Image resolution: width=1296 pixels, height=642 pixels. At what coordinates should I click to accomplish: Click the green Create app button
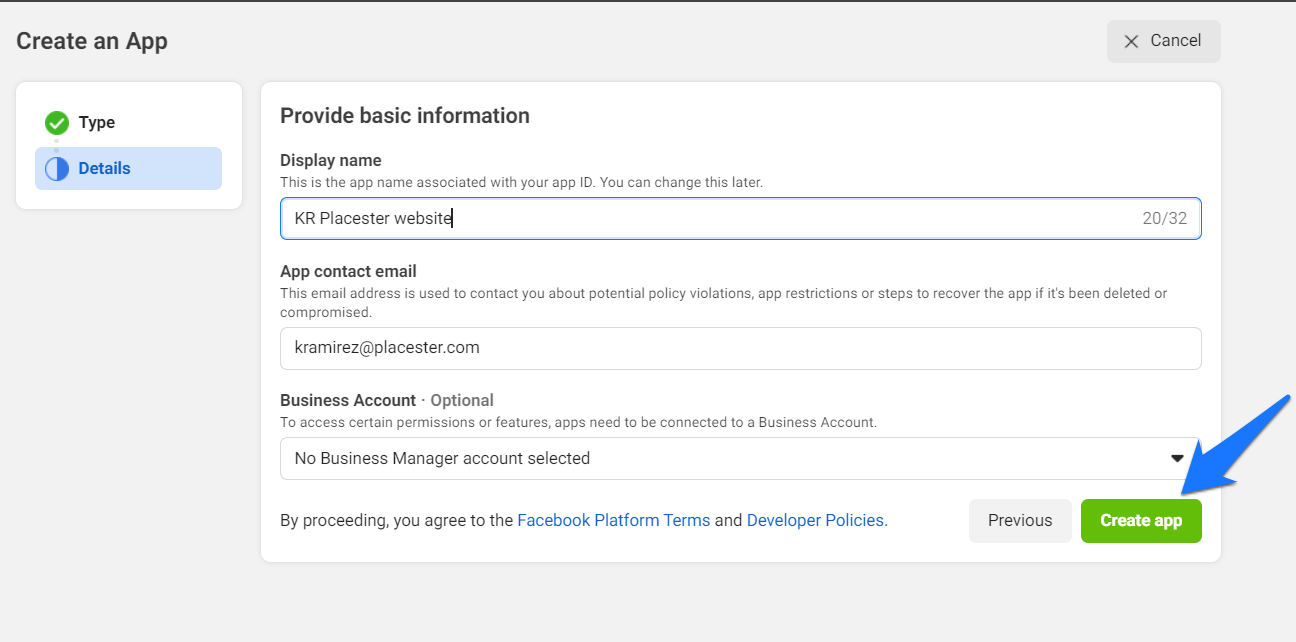pos(1141,521)
